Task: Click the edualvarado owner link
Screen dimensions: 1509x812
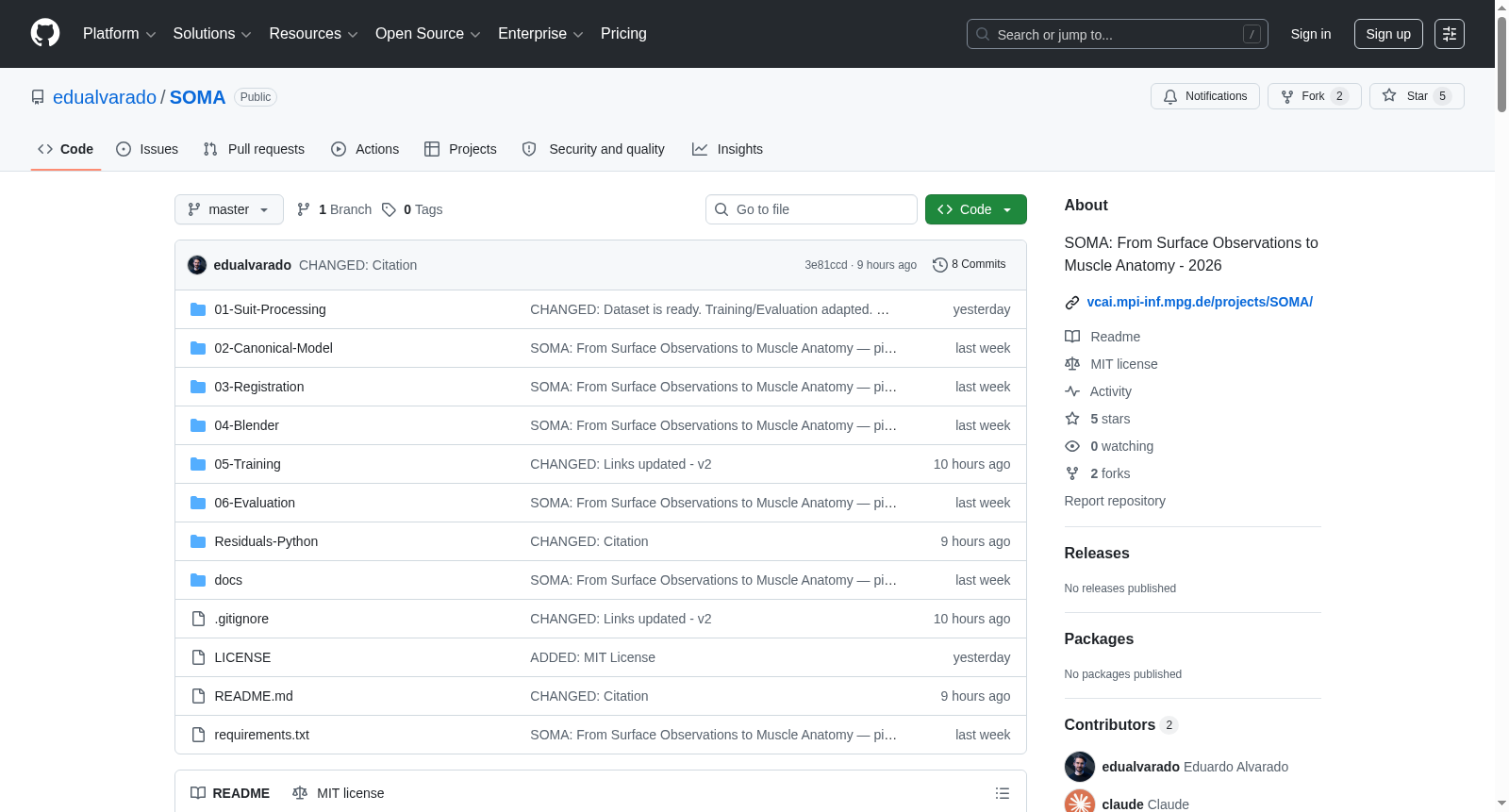Action: [105, 97]
